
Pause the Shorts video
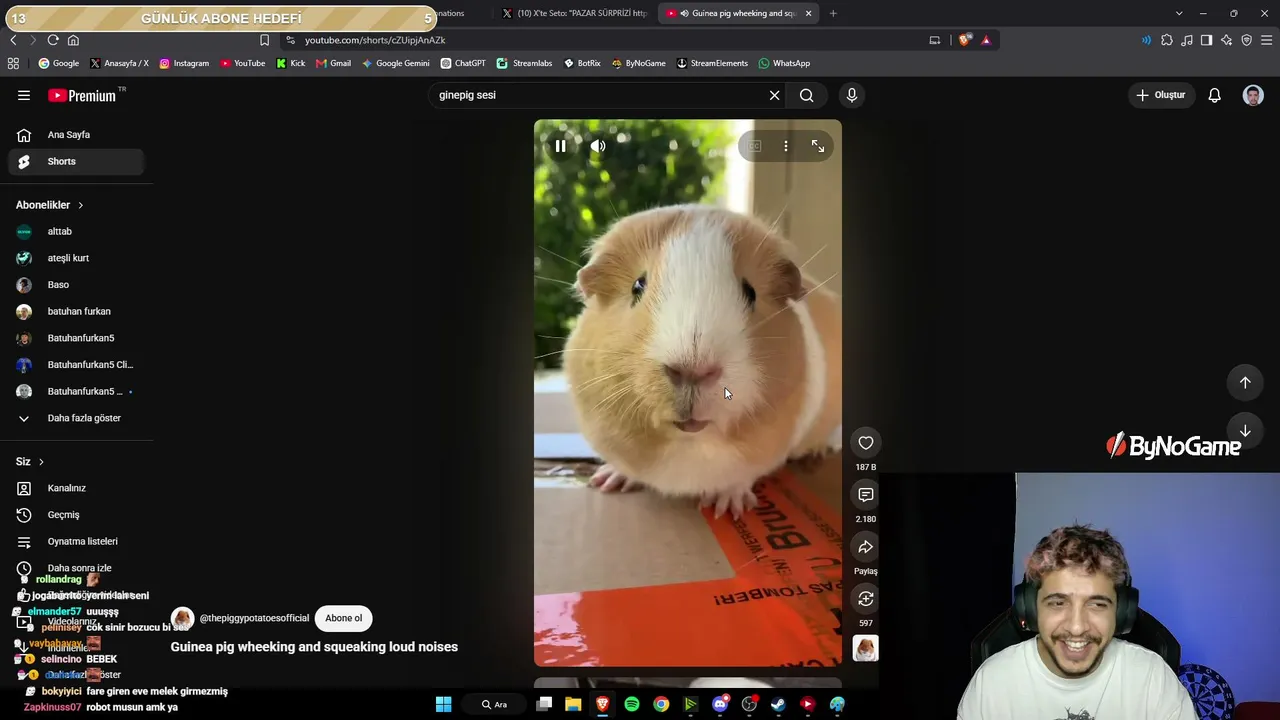(560, 146)
